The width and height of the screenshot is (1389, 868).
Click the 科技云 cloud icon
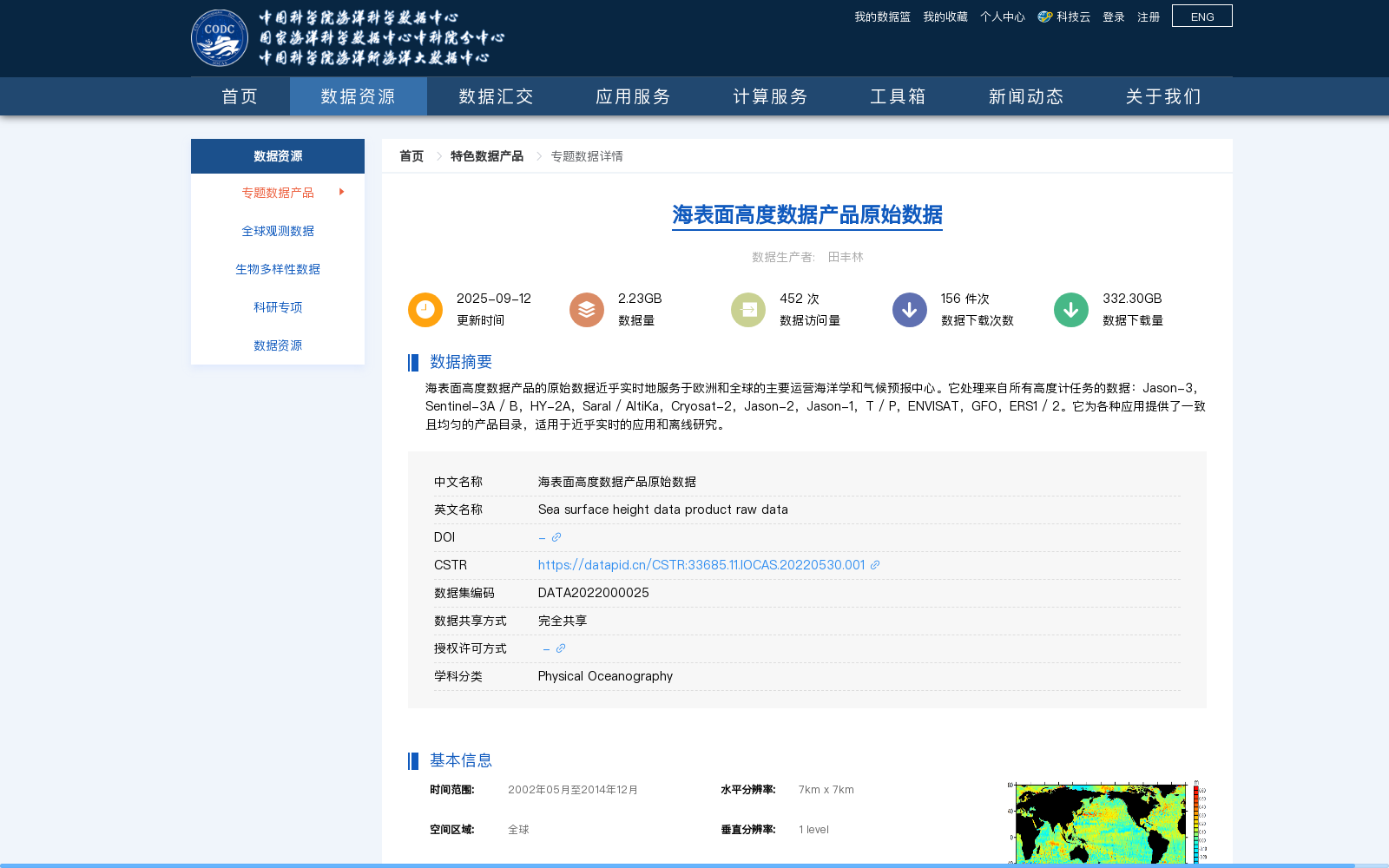[1045, 16]
